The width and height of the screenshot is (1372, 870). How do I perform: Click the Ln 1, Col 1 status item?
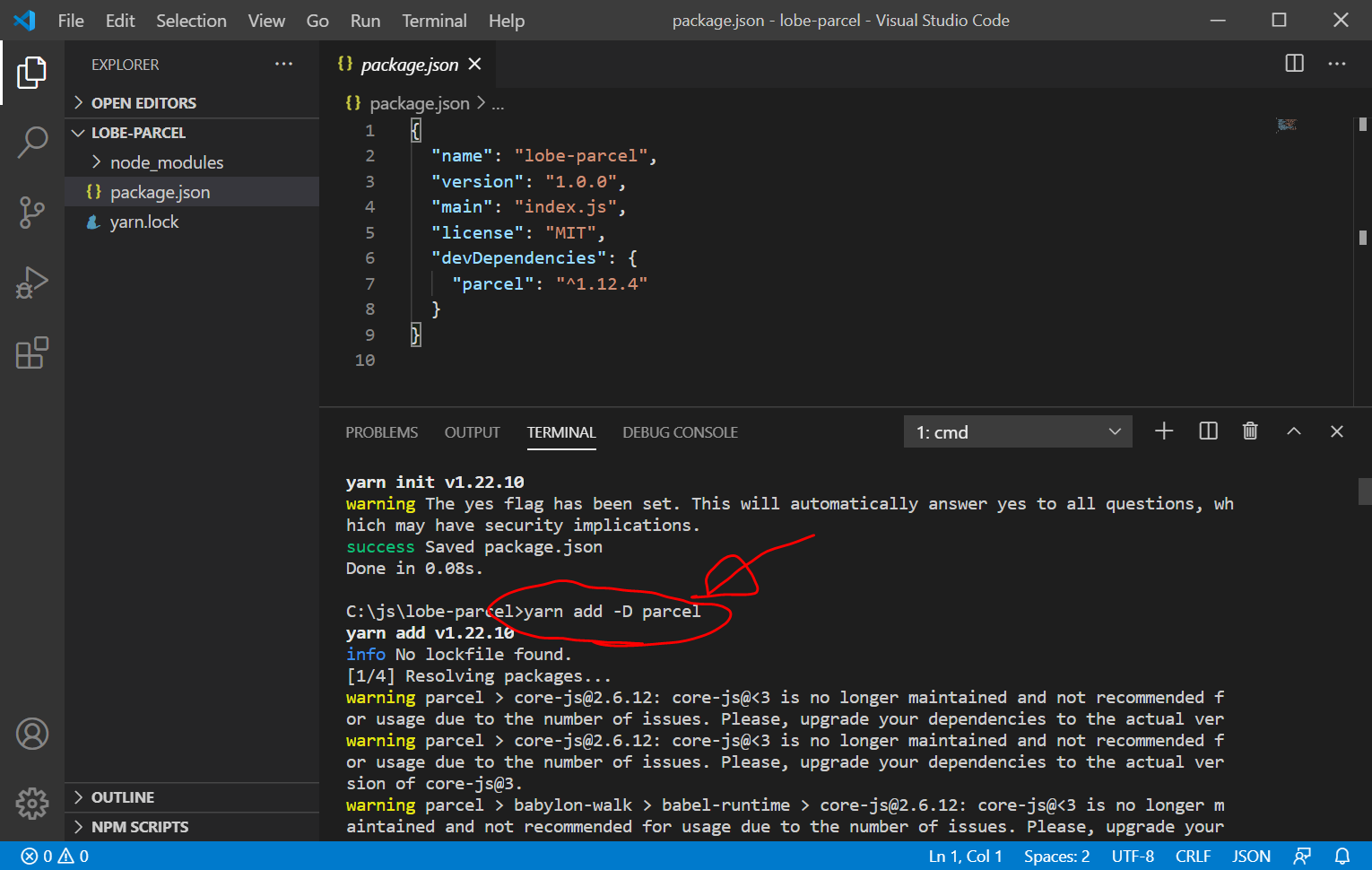(966, 856)
